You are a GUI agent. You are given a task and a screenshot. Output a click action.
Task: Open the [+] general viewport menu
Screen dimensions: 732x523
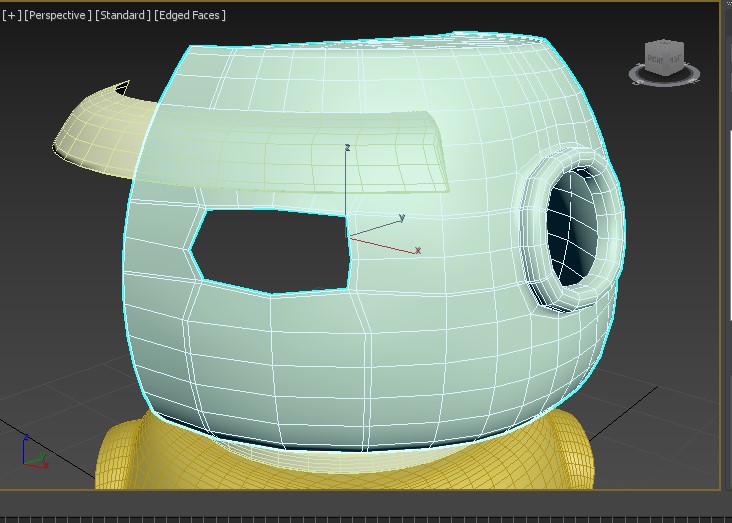tap(12, 15)
